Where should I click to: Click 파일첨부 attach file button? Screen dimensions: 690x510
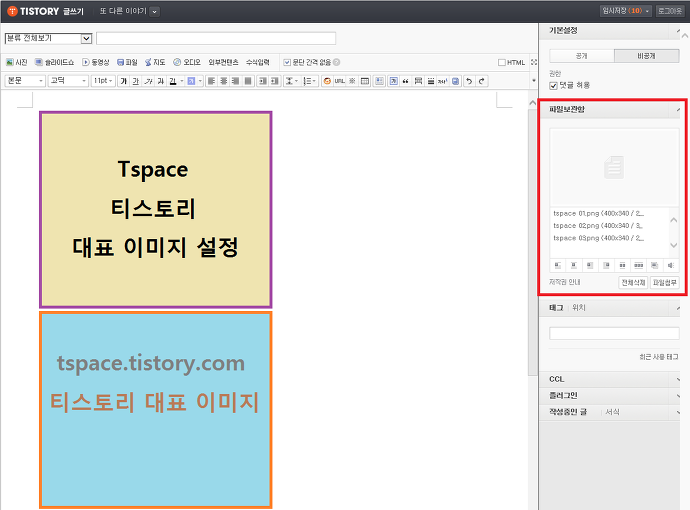[x=664, y=283]
